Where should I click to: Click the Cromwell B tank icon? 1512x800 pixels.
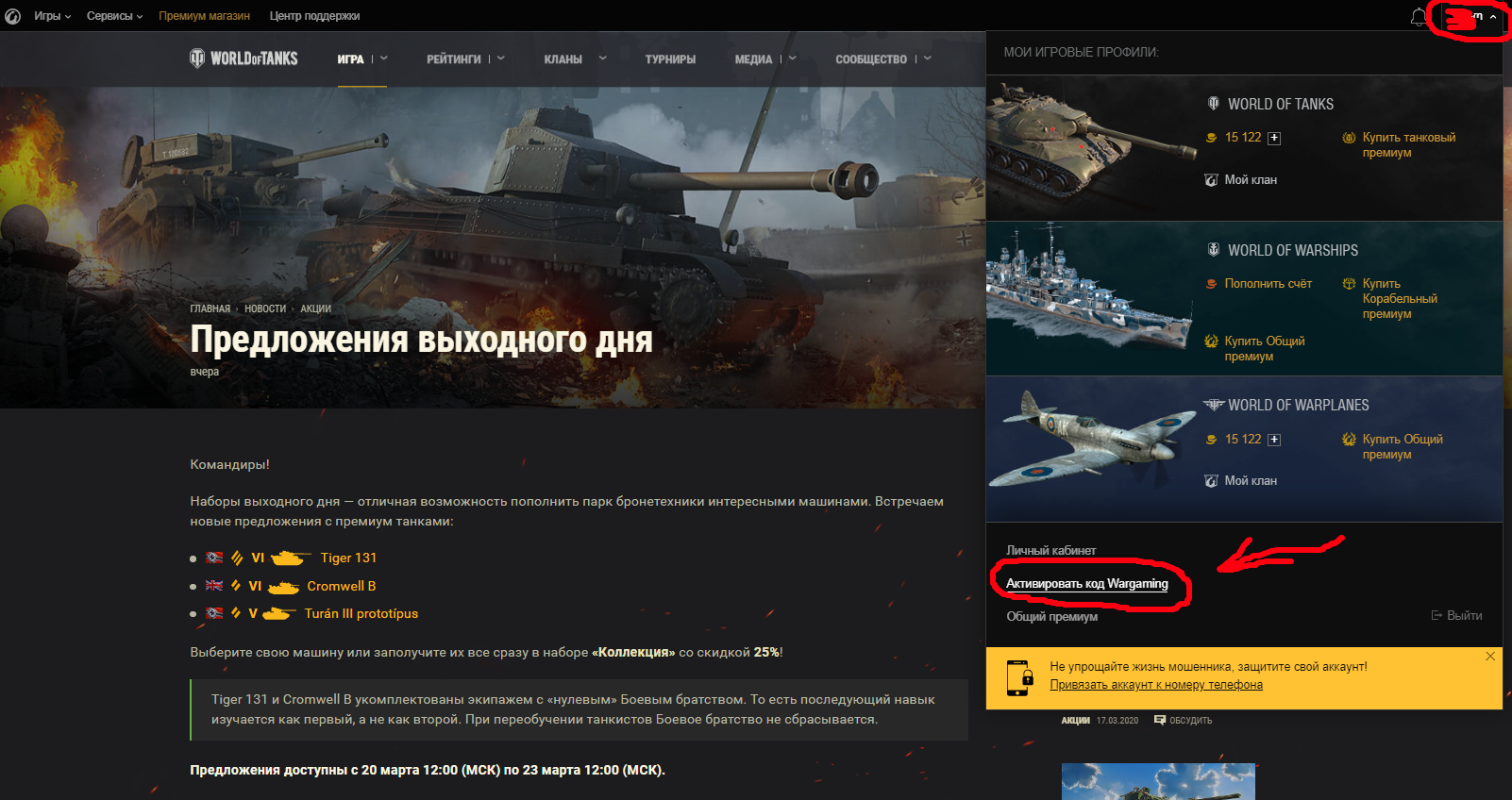click(284, 587)
